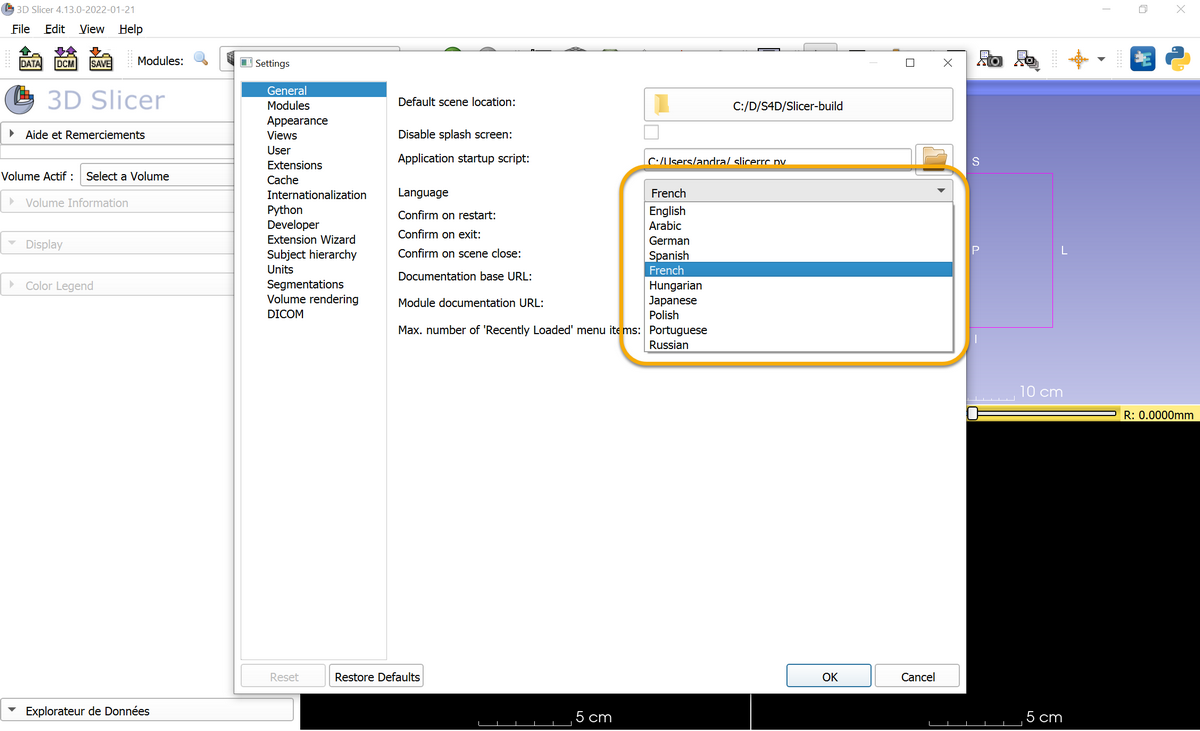
Task: Open the Help menu
Action: tap(130, 29)
